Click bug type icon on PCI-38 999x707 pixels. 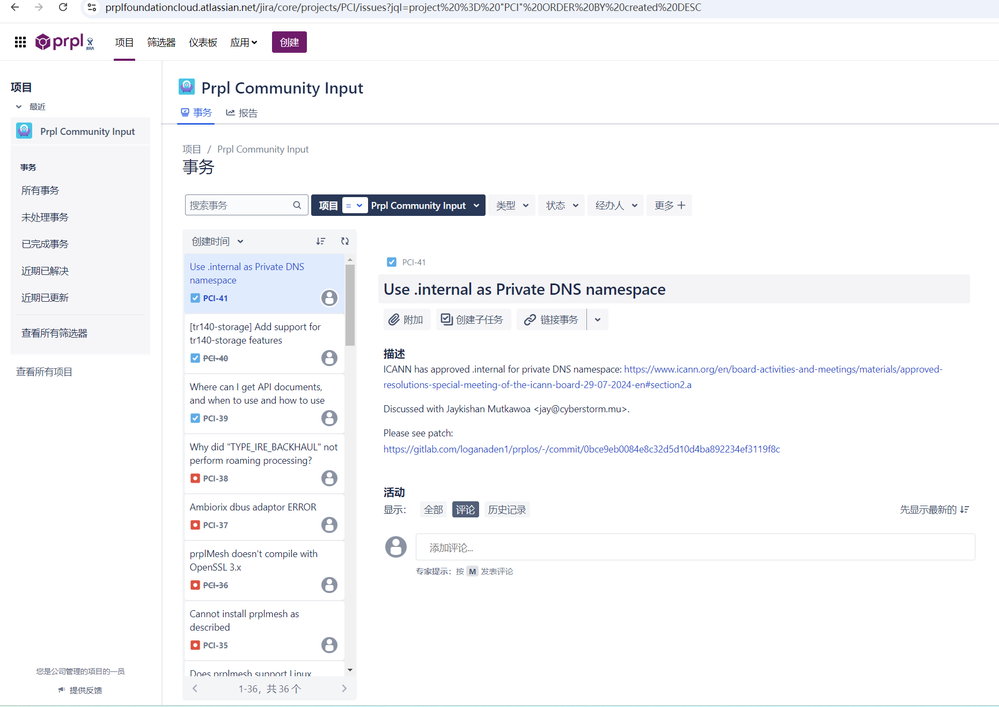pyautogui.click(x=195, y=478)
